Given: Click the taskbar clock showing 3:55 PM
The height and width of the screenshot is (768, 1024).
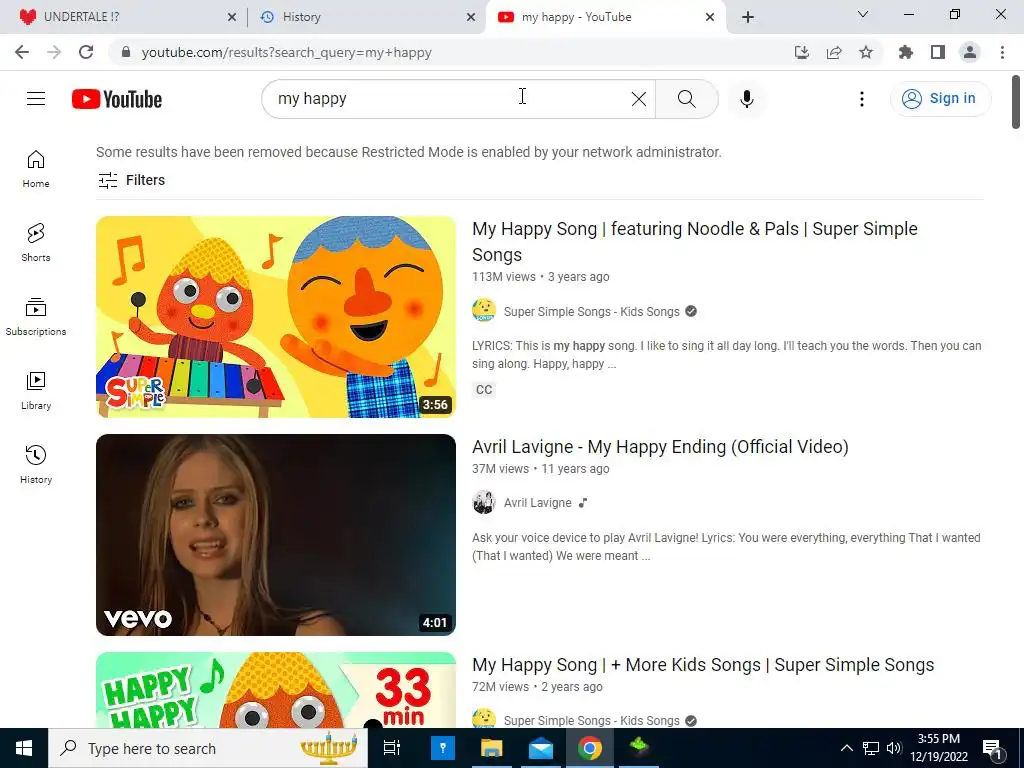Looking at the screenshot, I should click(x=939, y=748).
